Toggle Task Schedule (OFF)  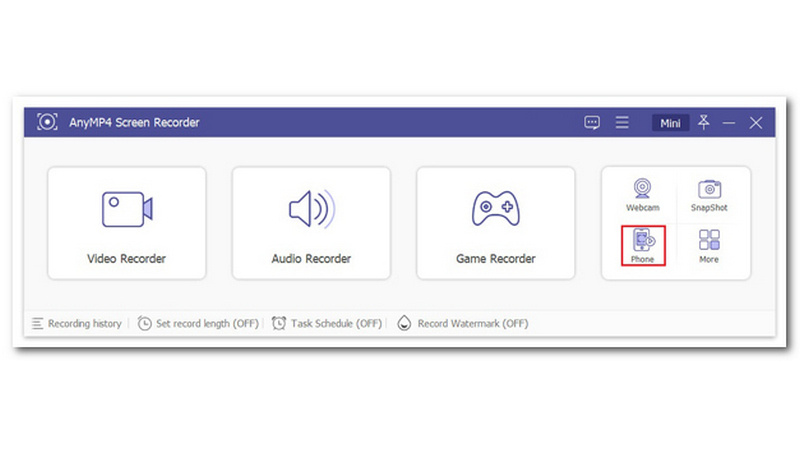tap(327, 323)
